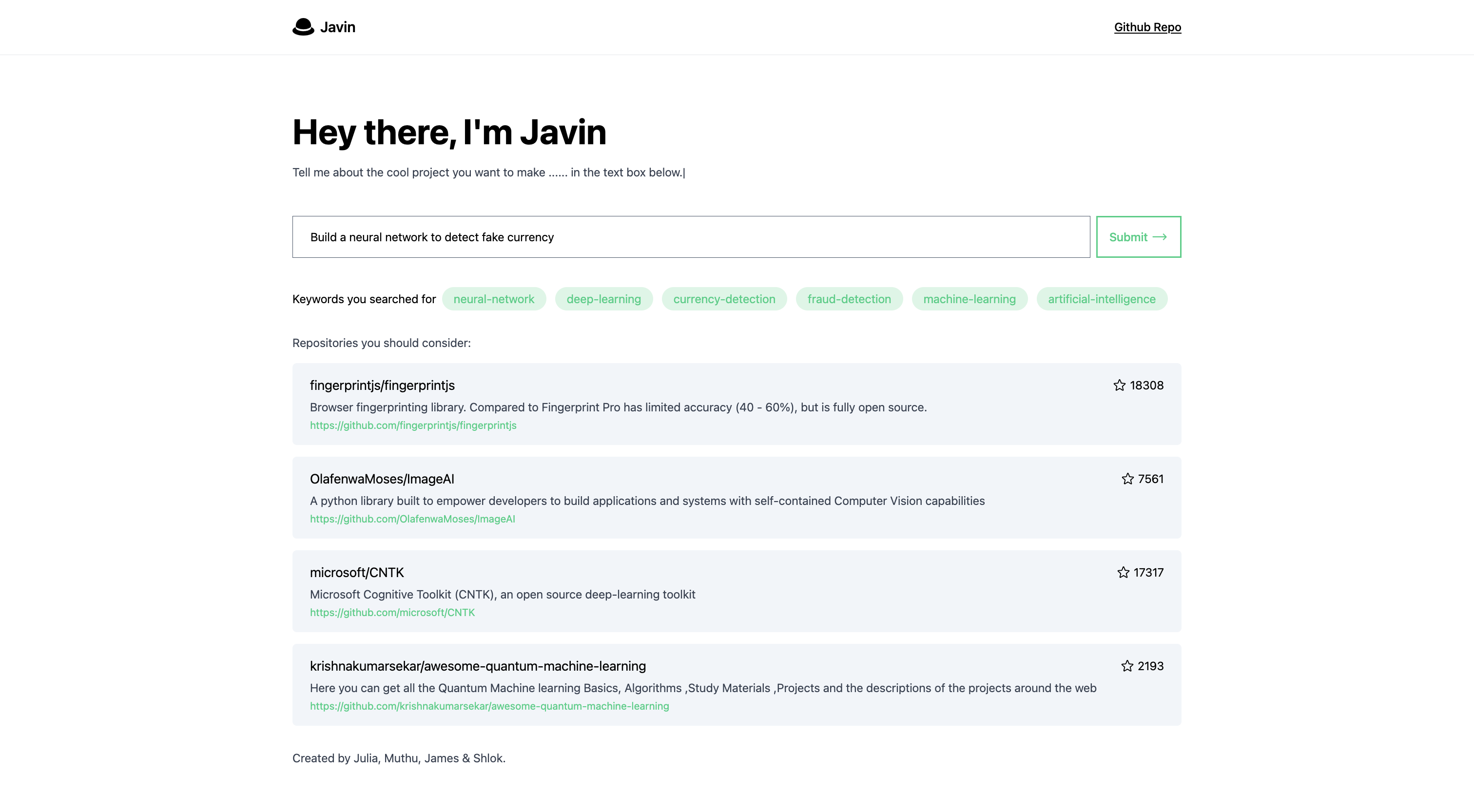Click the Javin brand name text
The width and height of the screenshot is (1474, 812).
point(338,27)
